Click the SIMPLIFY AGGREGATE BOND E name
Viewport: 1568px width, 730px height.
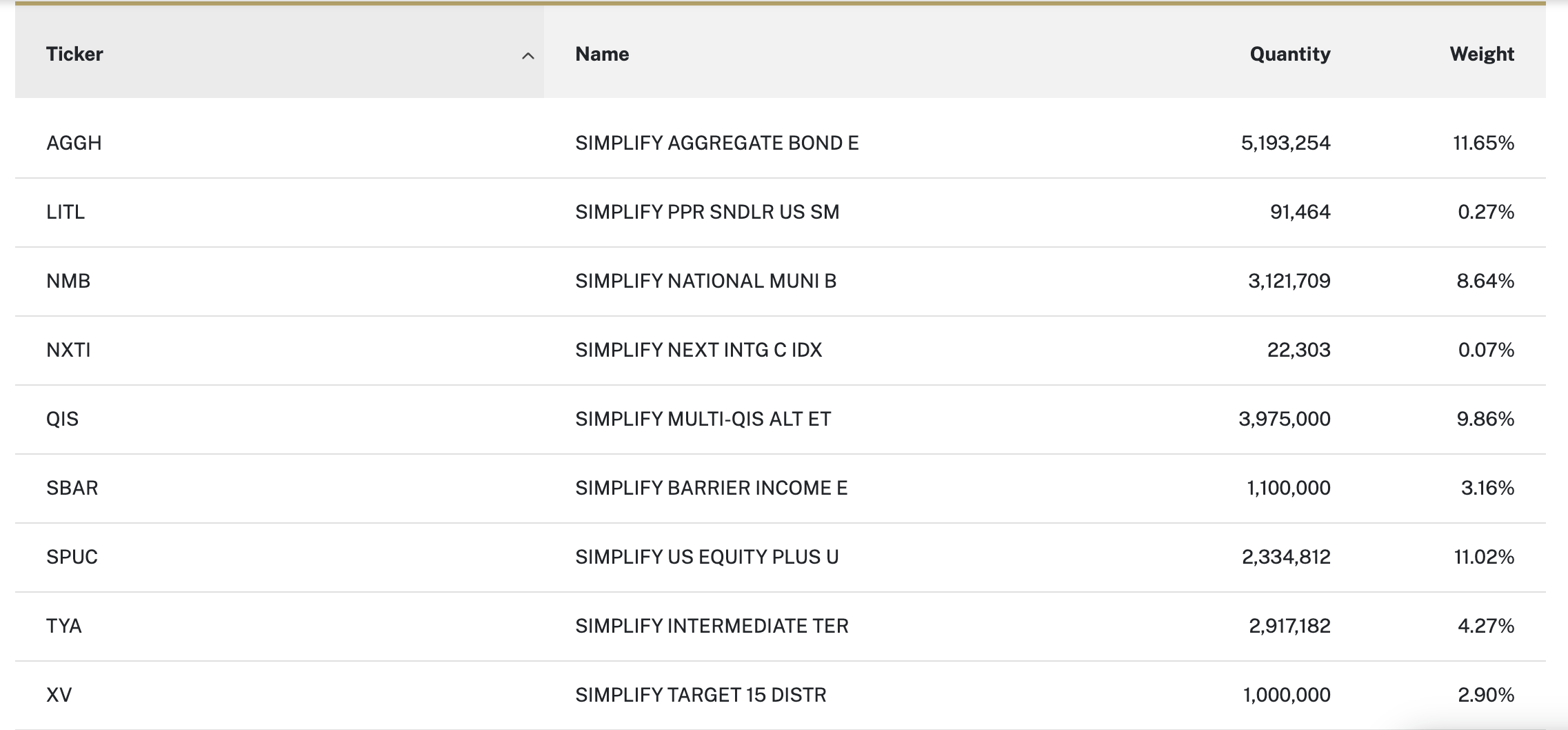716,143
